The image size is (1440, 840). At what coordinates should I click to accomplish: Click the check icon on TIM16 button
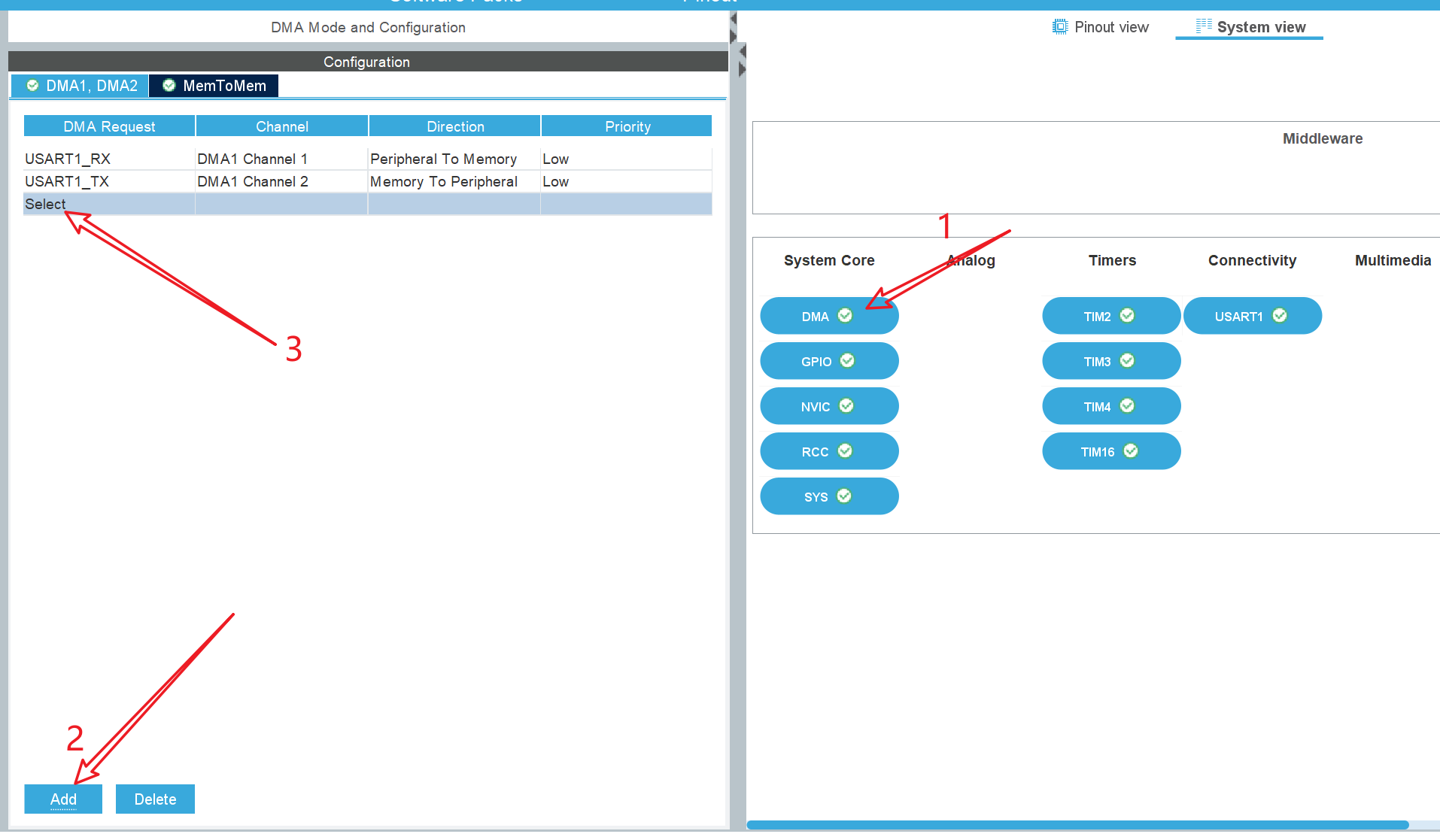coord(1131,451)
